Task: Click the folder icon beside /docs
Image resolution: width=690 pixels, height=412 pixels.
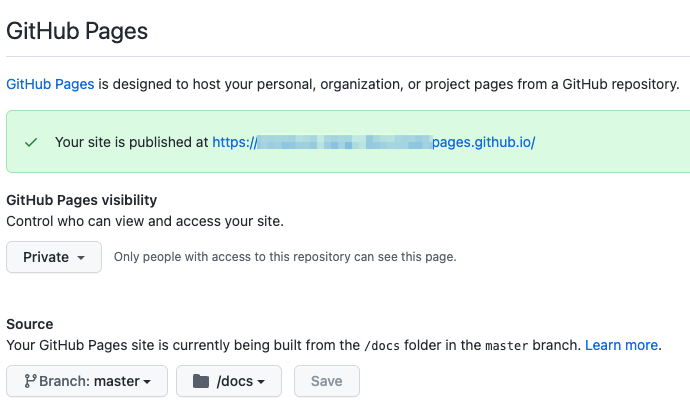Action: tap(201, 381)
